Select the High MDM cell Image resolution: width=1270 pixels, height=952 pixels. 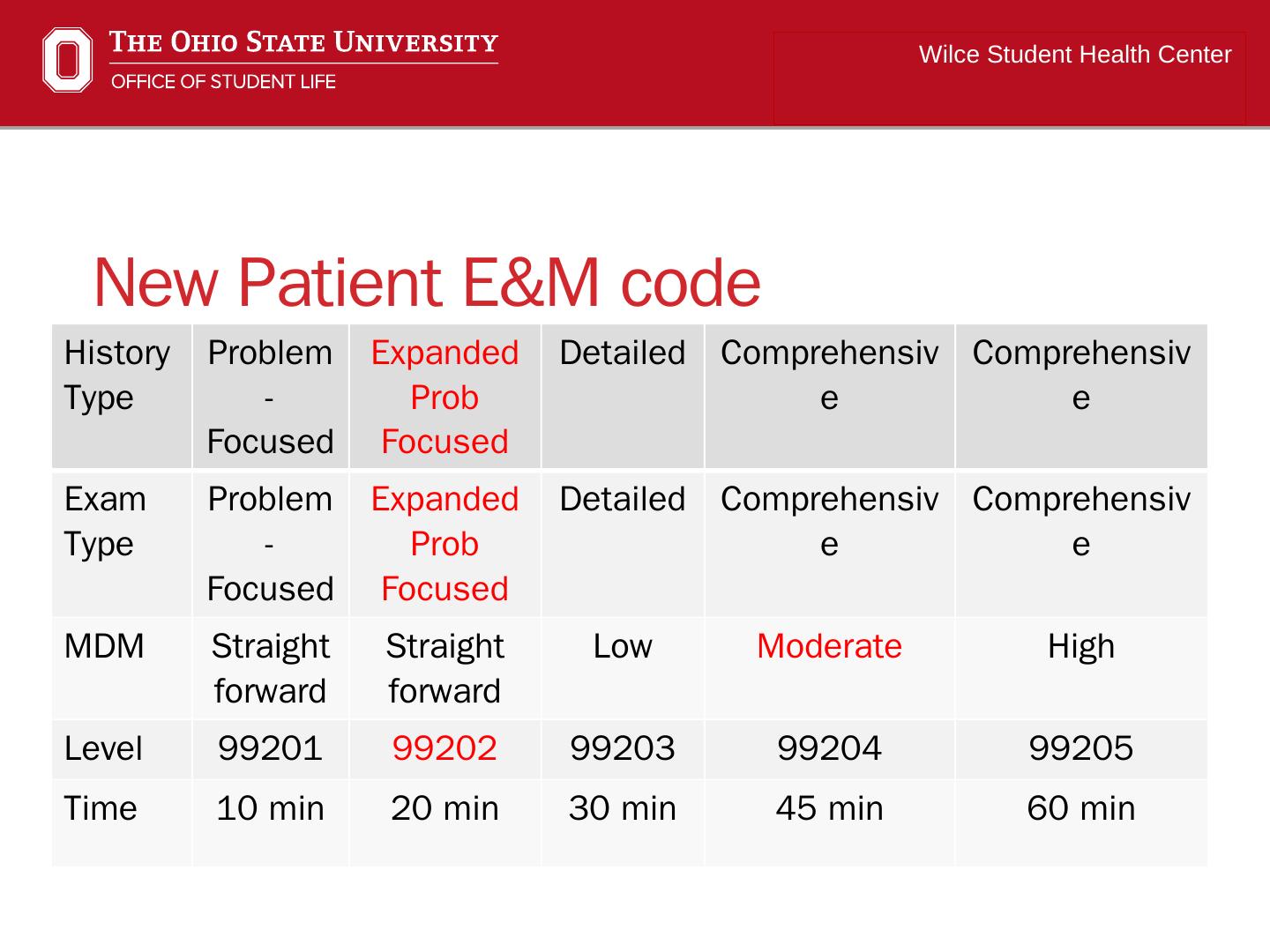[x=1080, y=646]
